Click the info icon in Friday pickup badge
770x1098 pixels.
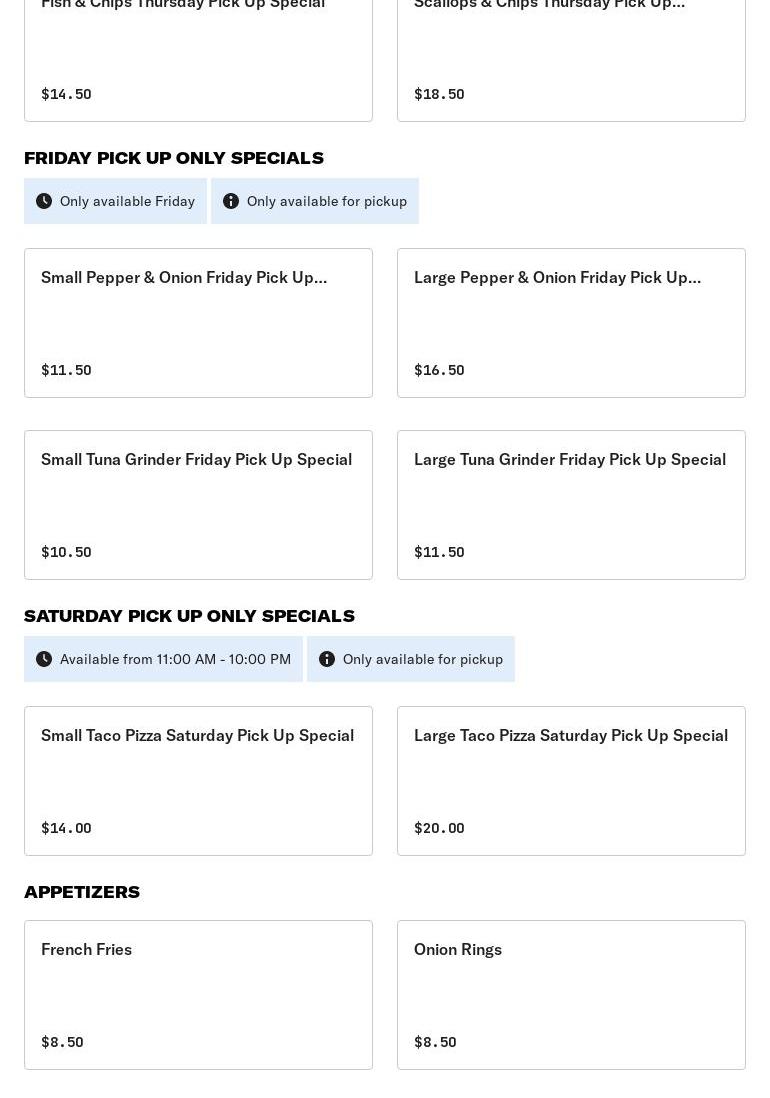(231, 201)
